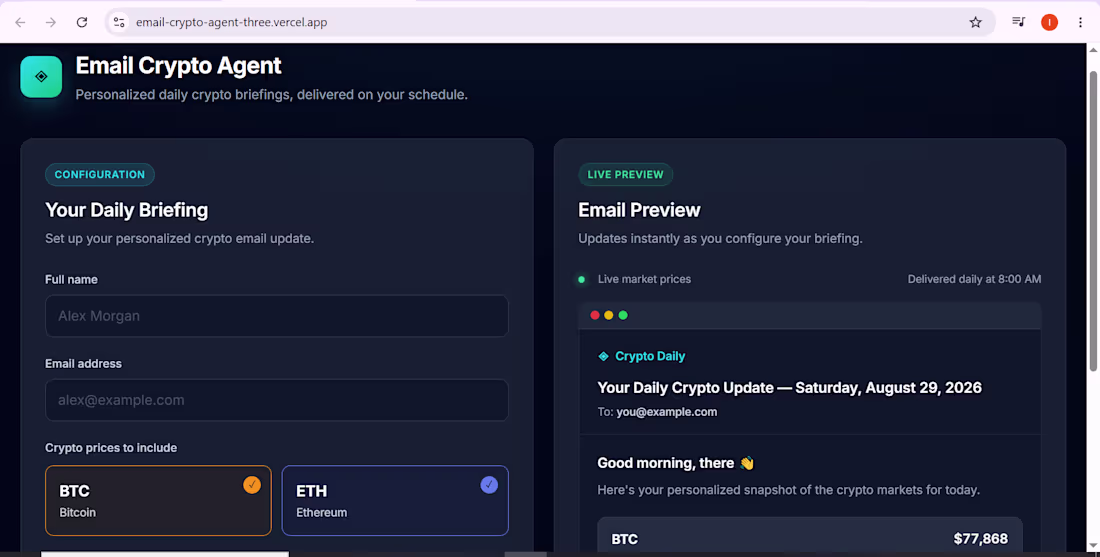This screenshot has width=1100, height=557.
Task: Uncheck the purple ETH checkmark
Action: click(x=489, y=485)
